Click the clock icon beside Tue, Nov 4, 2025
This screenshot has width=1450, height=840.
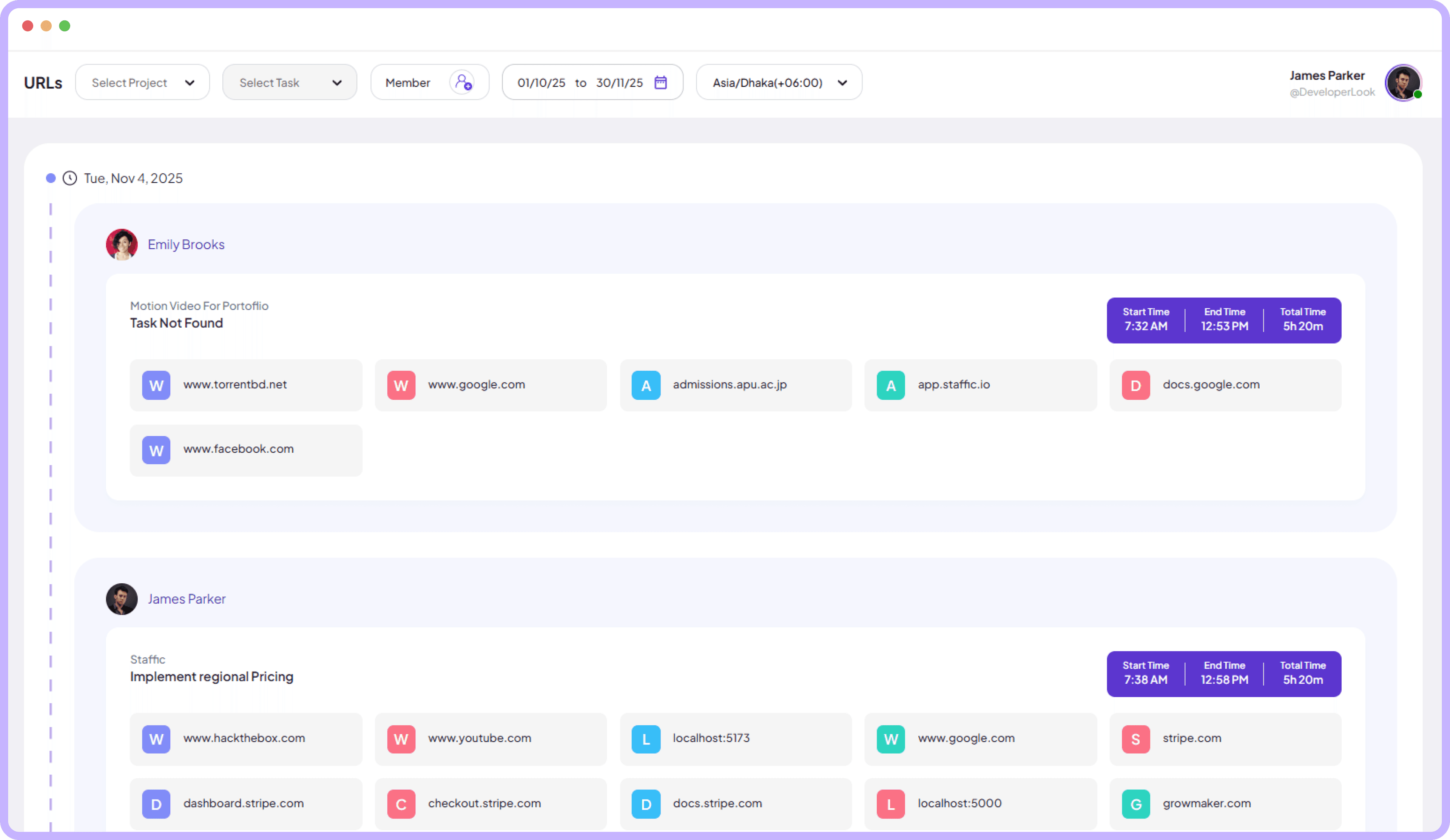(x=69, y=178)
